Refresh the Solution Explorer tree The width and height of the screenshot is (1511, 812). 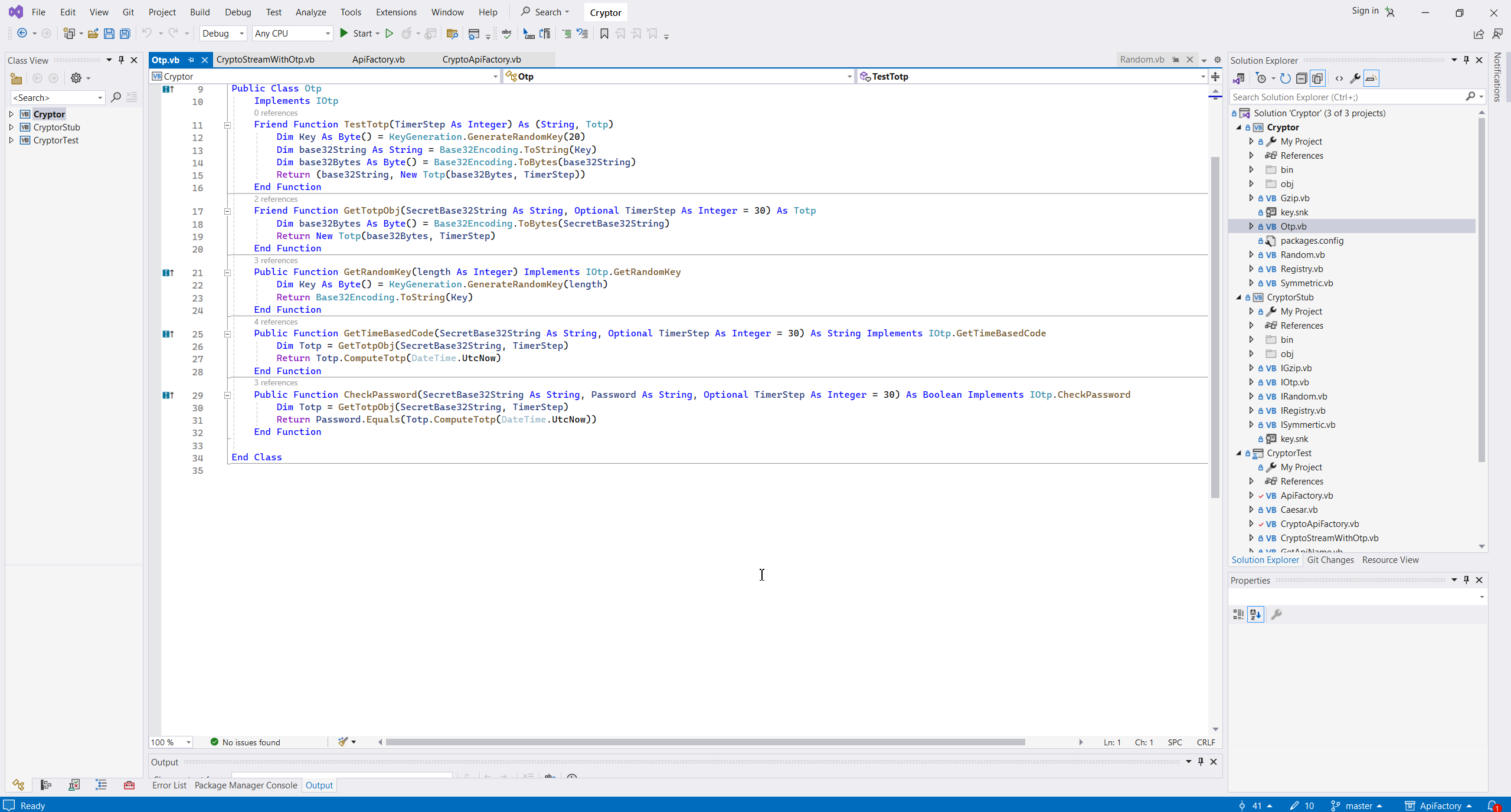click(1286, 78)
